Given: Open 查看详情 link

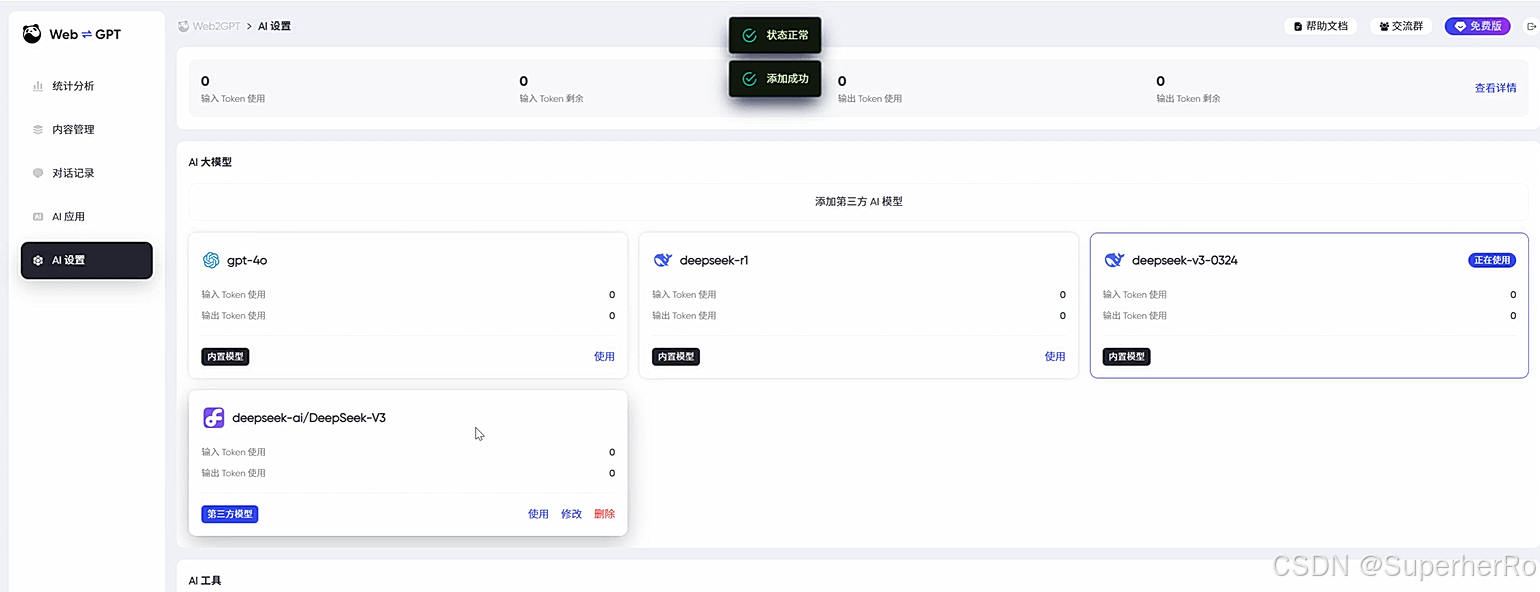Looking at the screenshot, I should tap(1495, 88).
